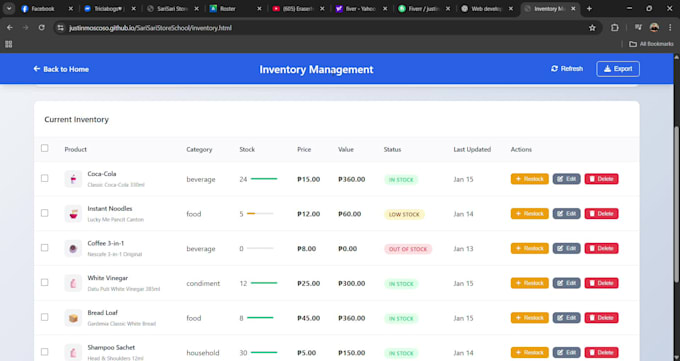The image size is (680, 361).
Task: Check the Shampoo Sachet row checkbox
Action: (x=45, y=352)
